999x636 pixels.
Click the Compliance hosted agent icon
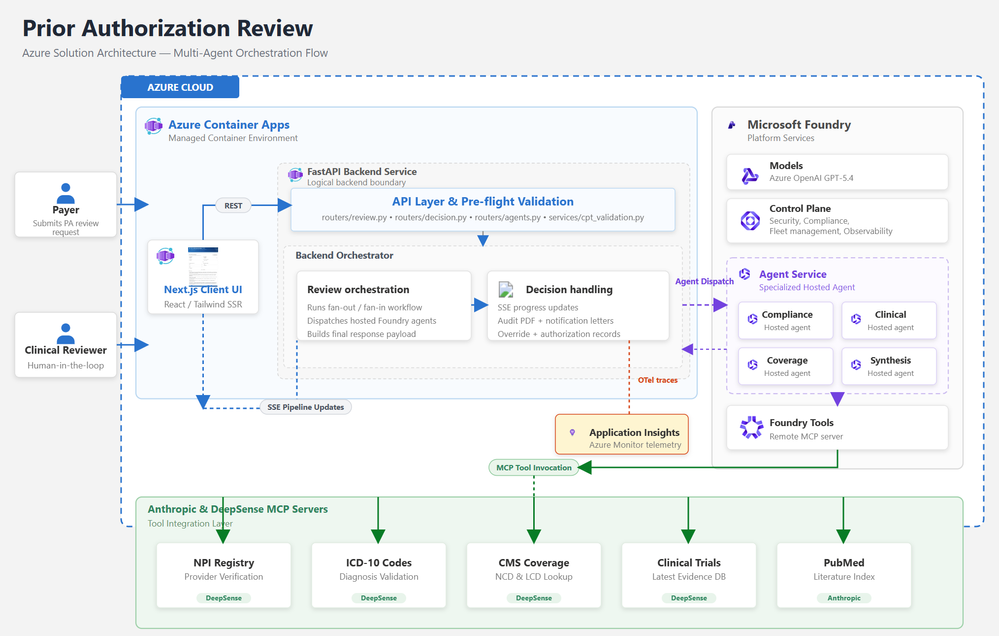tap(752, 319)
